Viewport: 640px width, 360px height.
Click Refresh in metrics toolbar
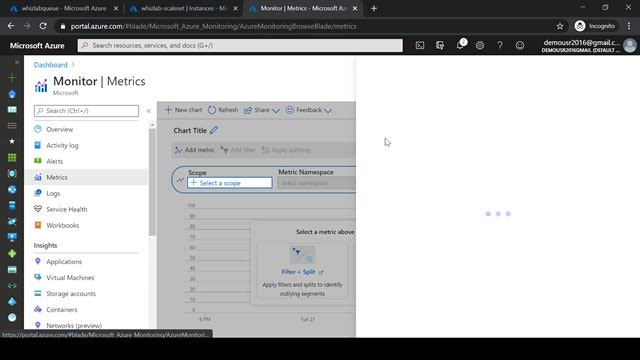223,110
